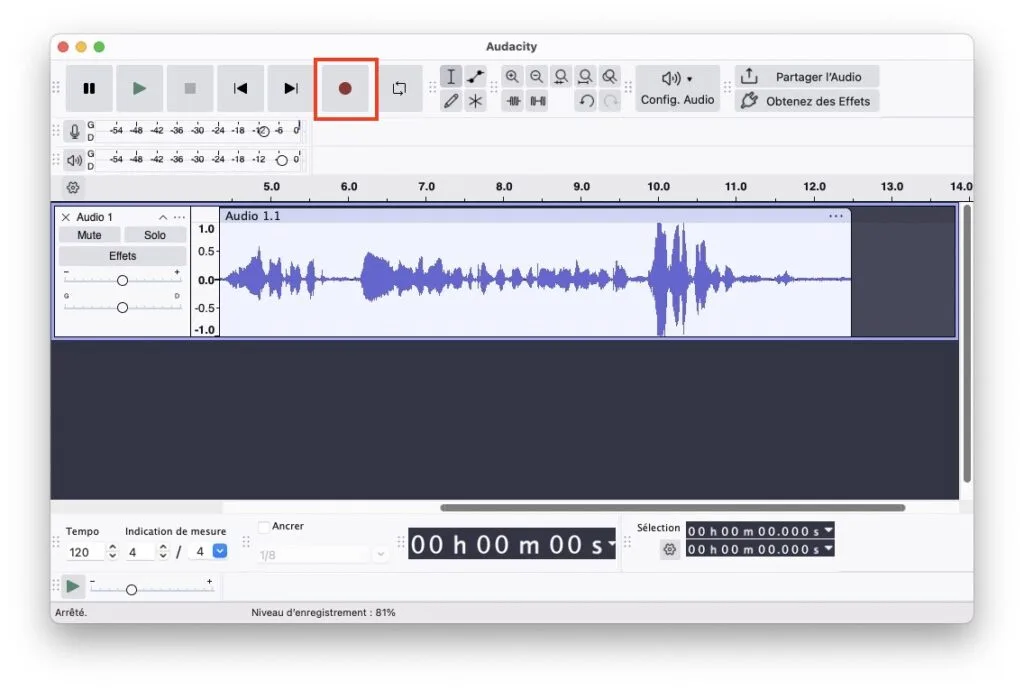Skip to end of project
This screenshot has width=1024, height=690.
291,88
